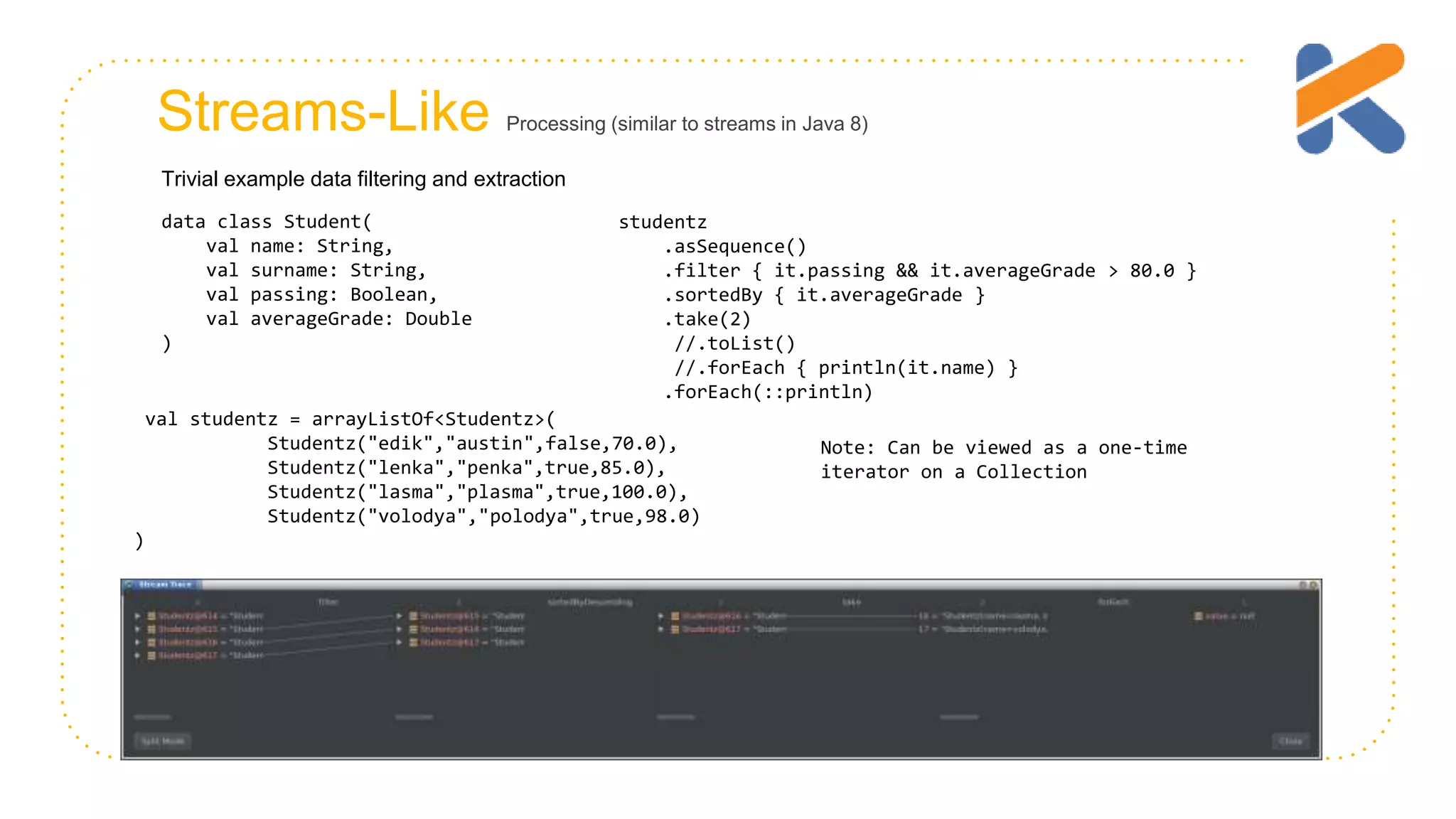Click the horizontal scrollbar under first column
This screenshot has height=819, width=1456.
click(153, 717)
